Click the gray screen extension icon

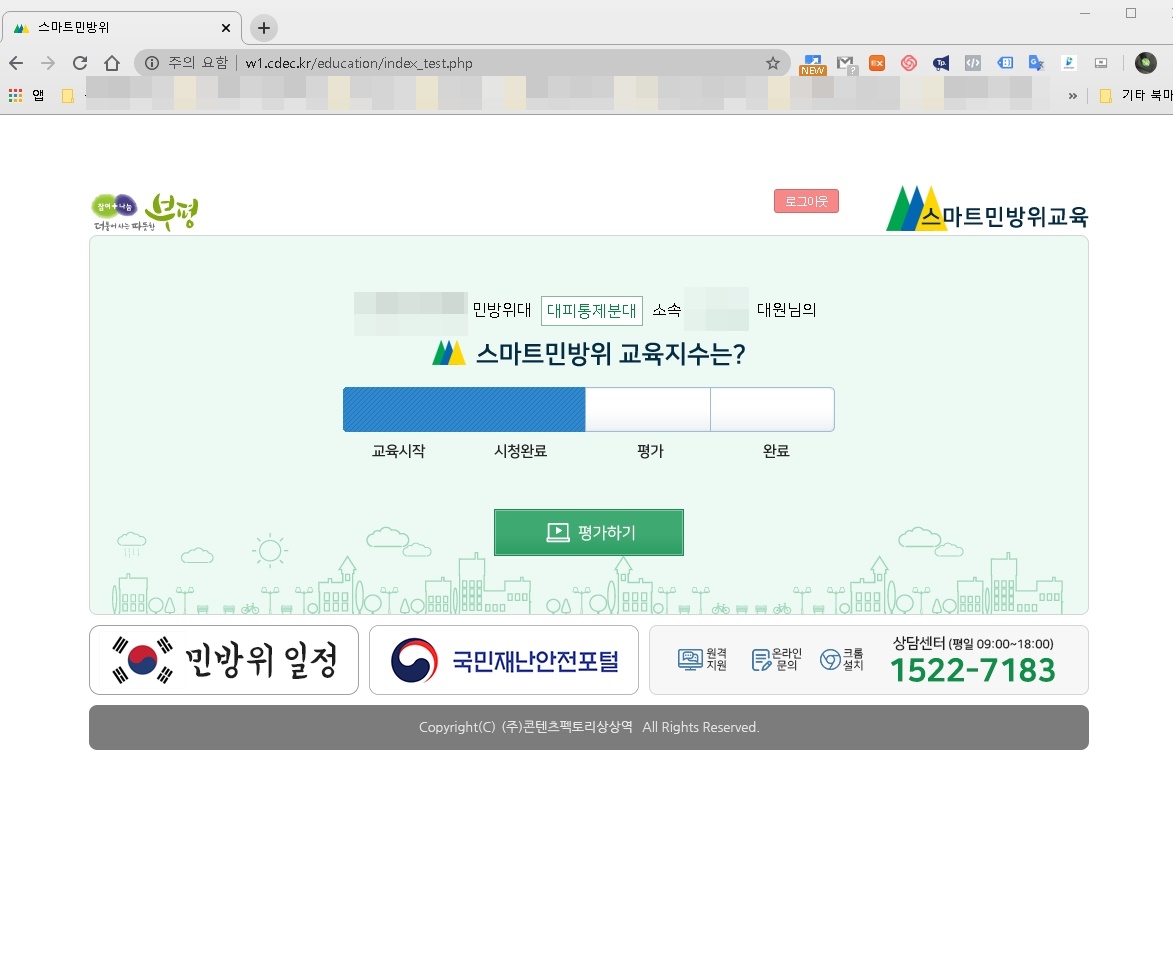(1101, 64)
